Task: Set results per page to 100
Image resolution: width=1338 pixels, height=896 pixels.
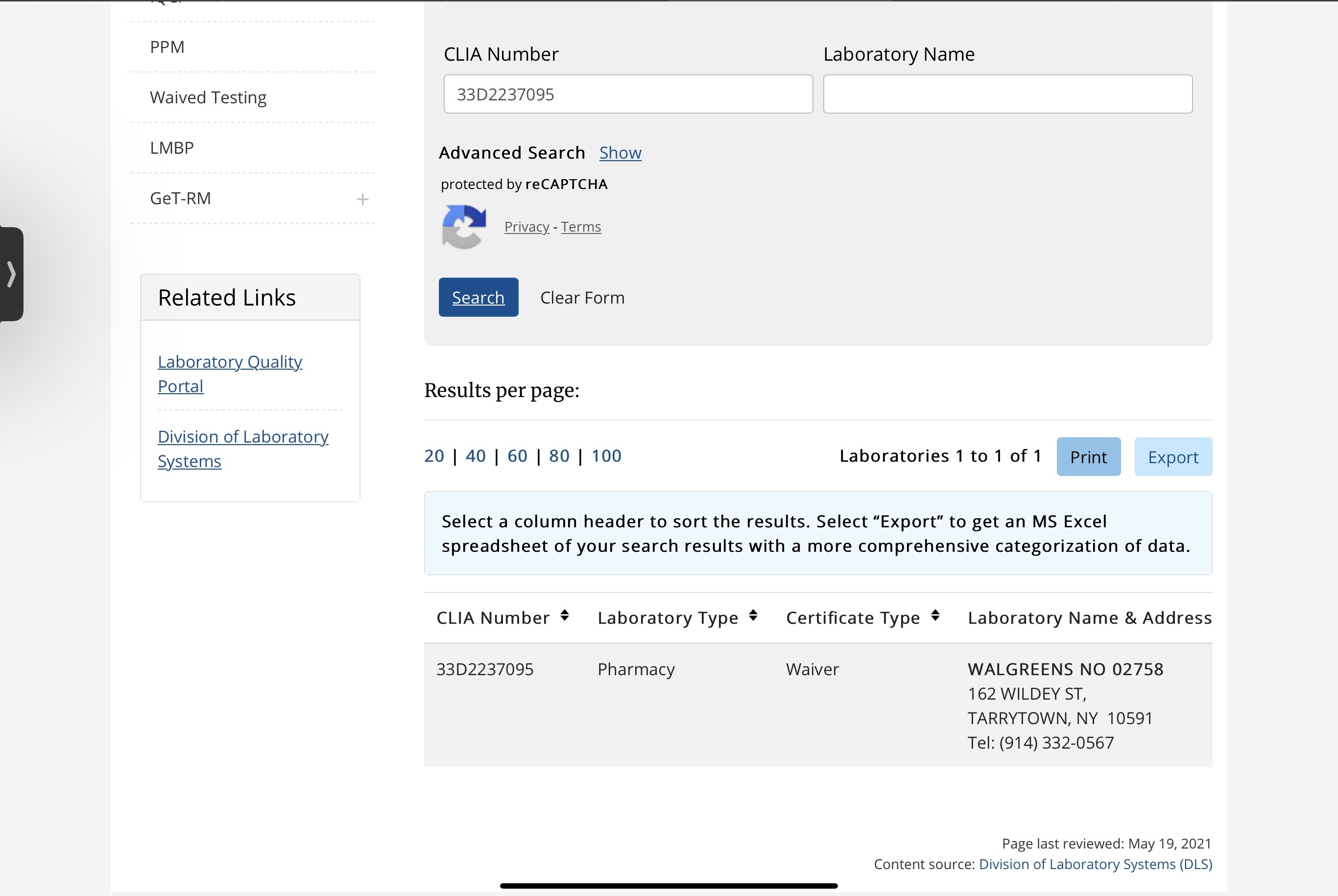Action: tap(606, 456)
